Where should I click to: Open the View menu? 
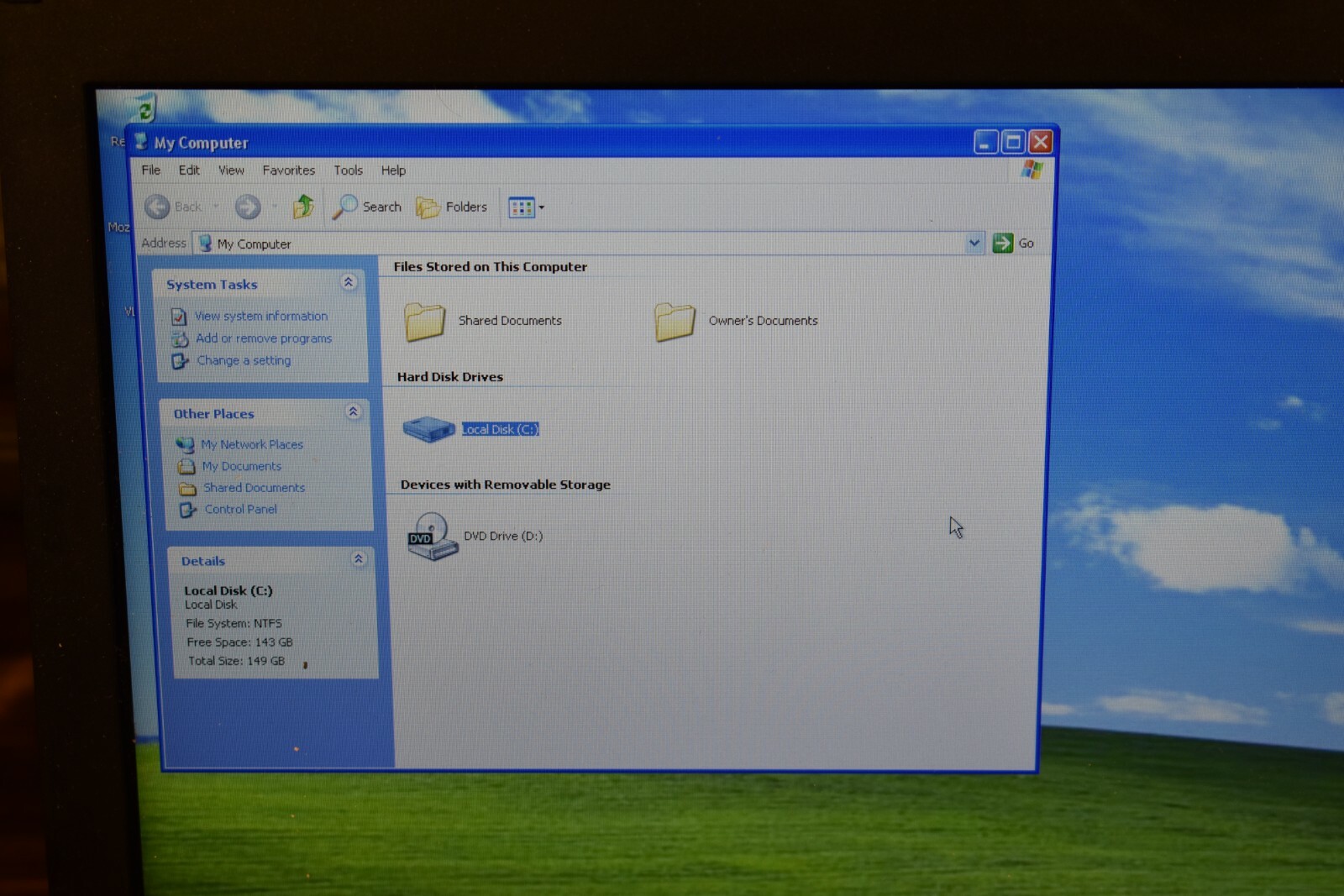coord(231,170)
